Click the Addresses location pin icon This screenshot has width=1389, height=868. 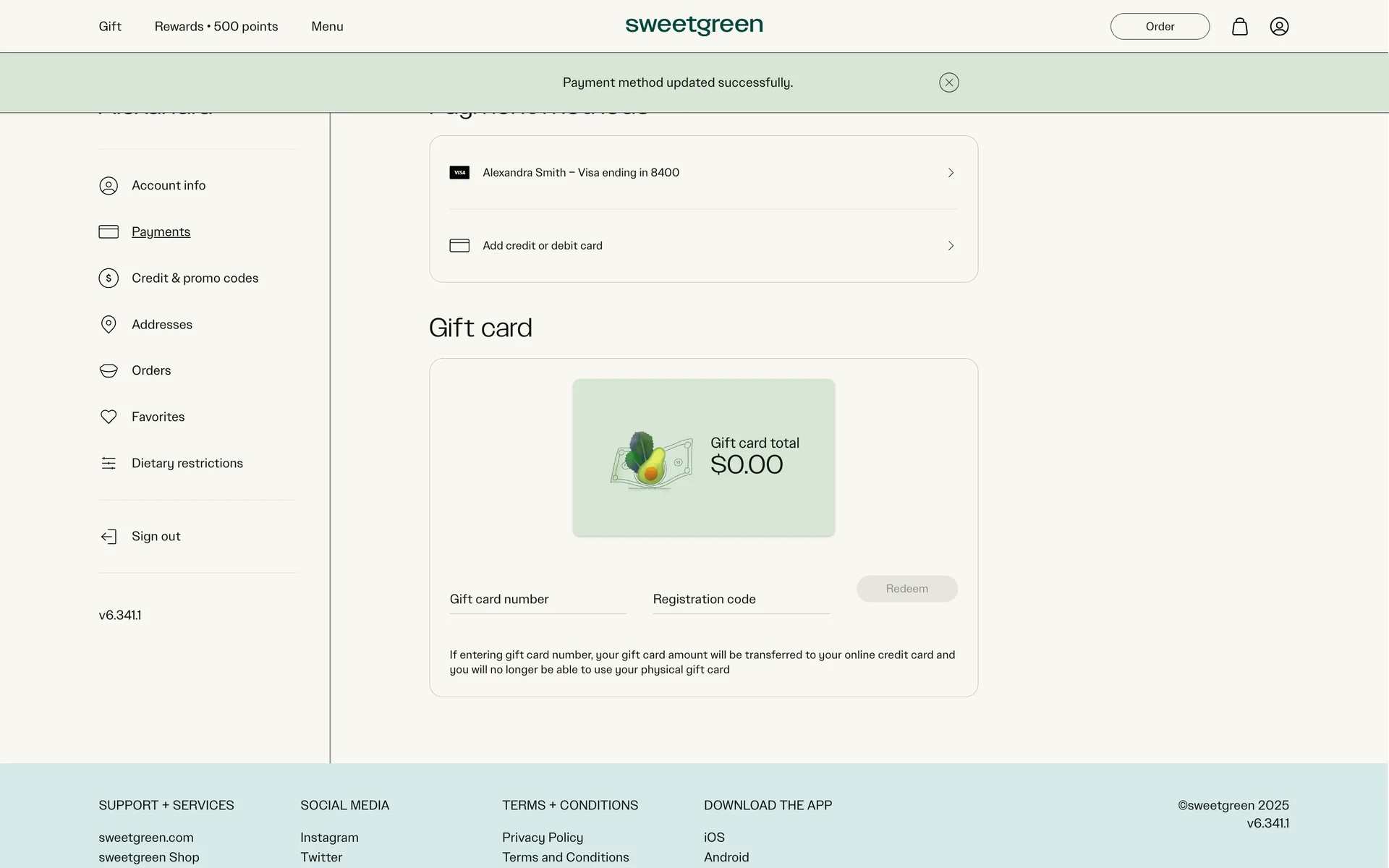tap(109, 325)
